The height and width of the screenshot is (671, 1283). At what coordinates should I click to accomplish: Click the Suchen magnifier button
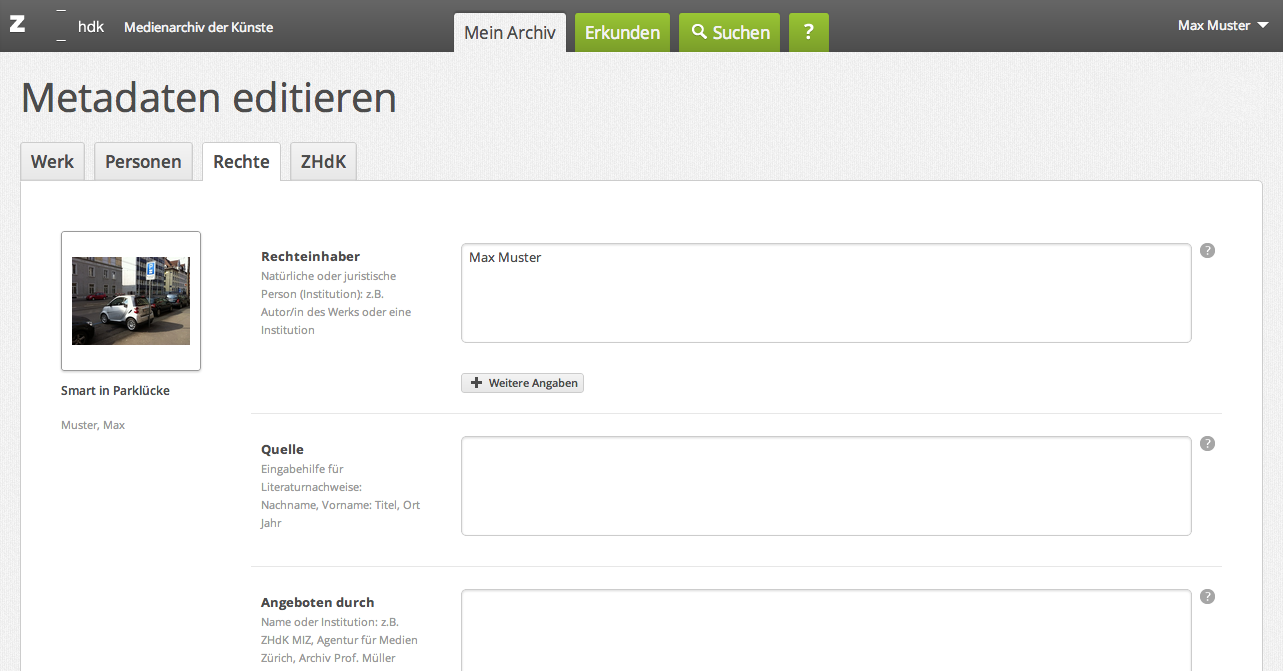coord(730,33)
